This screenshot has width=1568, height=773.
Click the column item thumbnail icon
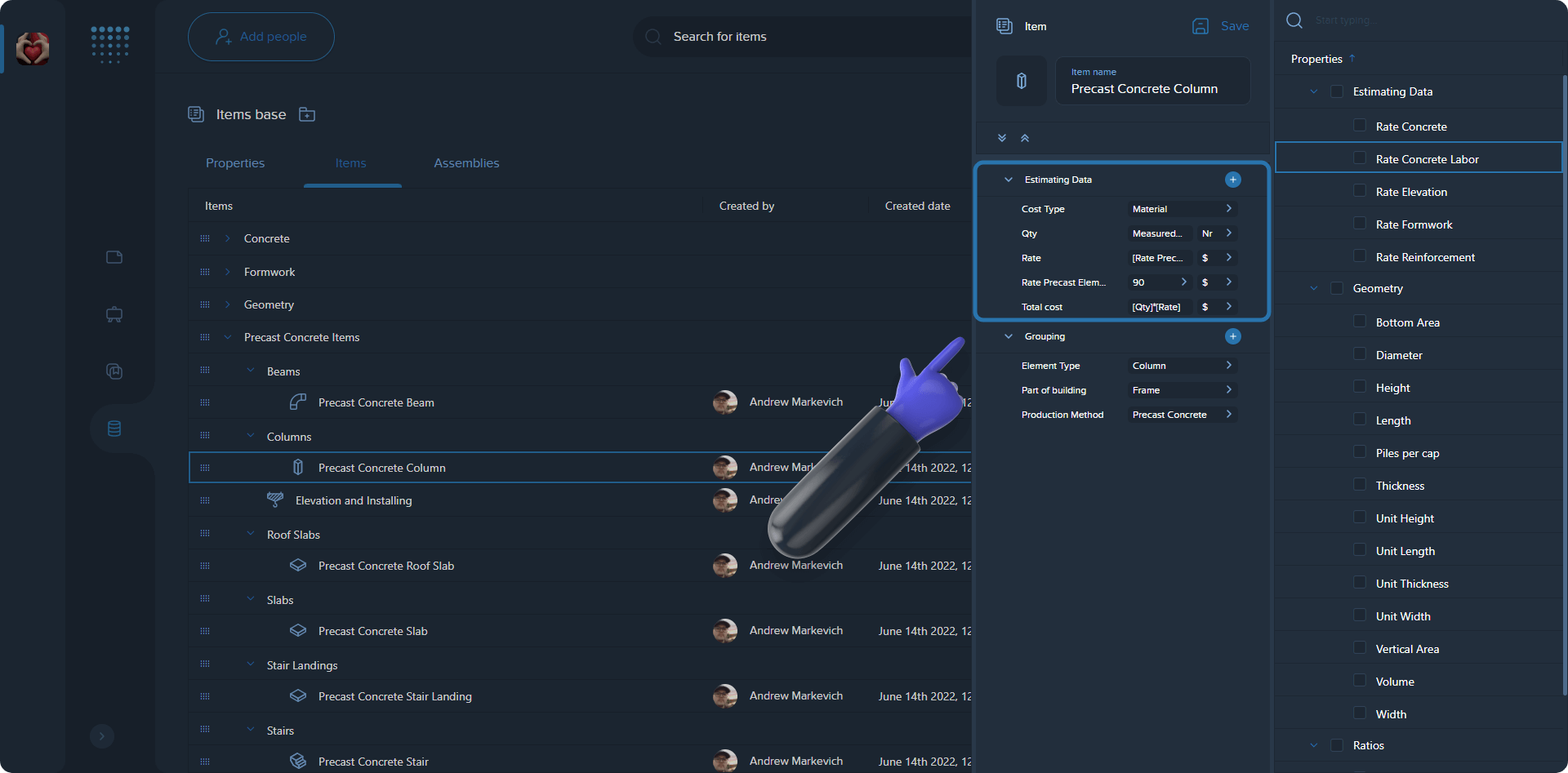[1022, 81]
